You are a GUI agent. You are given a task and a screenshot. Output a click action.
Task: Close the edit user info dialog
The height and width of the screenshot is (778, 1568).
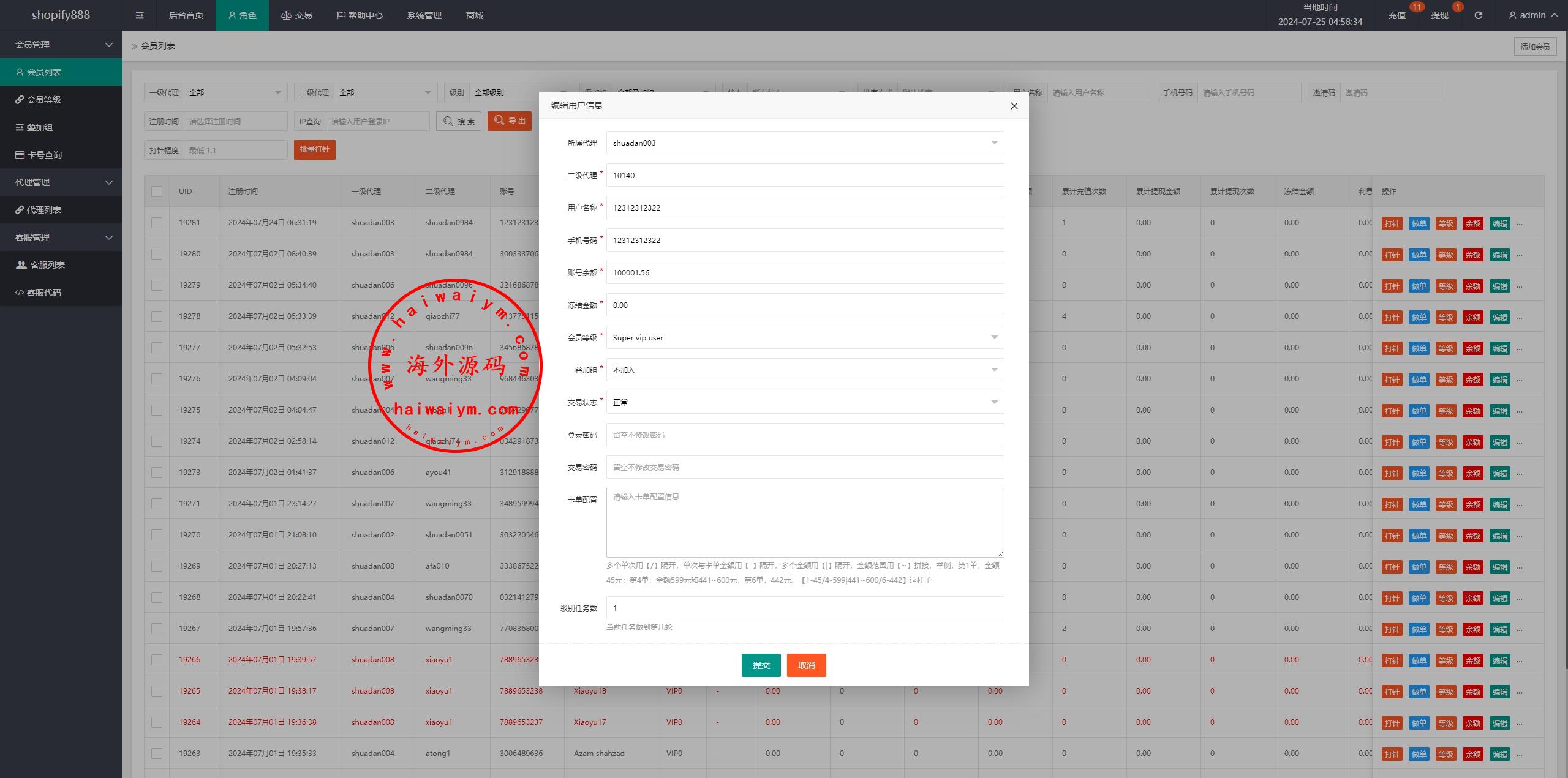pos(1014,106)
